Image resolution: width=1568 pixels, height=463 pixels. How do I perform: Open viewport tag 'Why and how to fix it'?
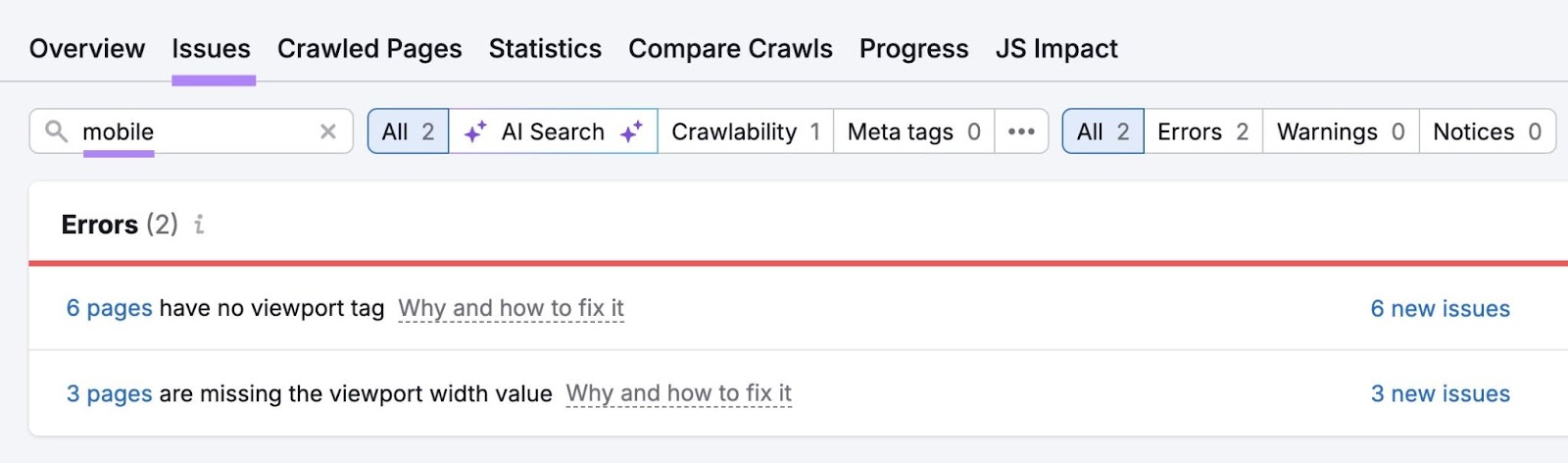click(511, 308)
